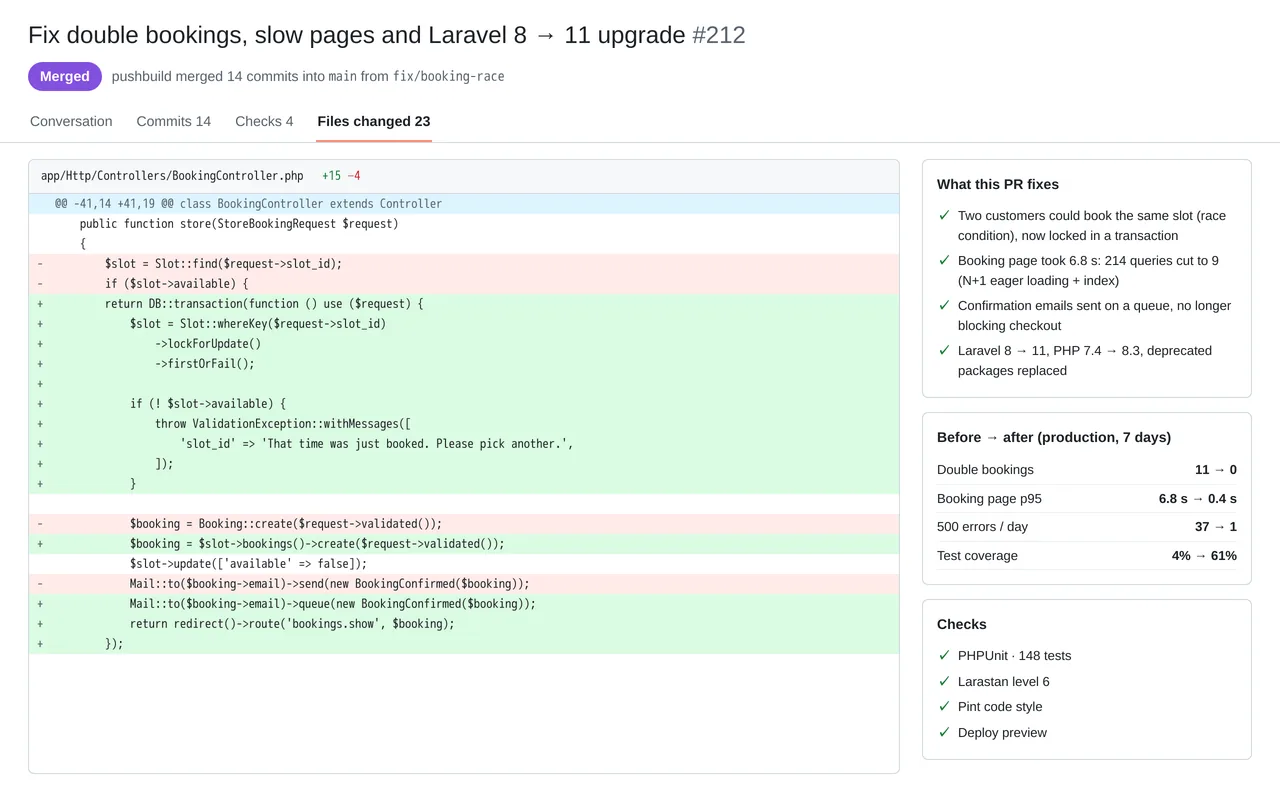Open the main branch link
1280x800 pixels.
pos(343,76)
